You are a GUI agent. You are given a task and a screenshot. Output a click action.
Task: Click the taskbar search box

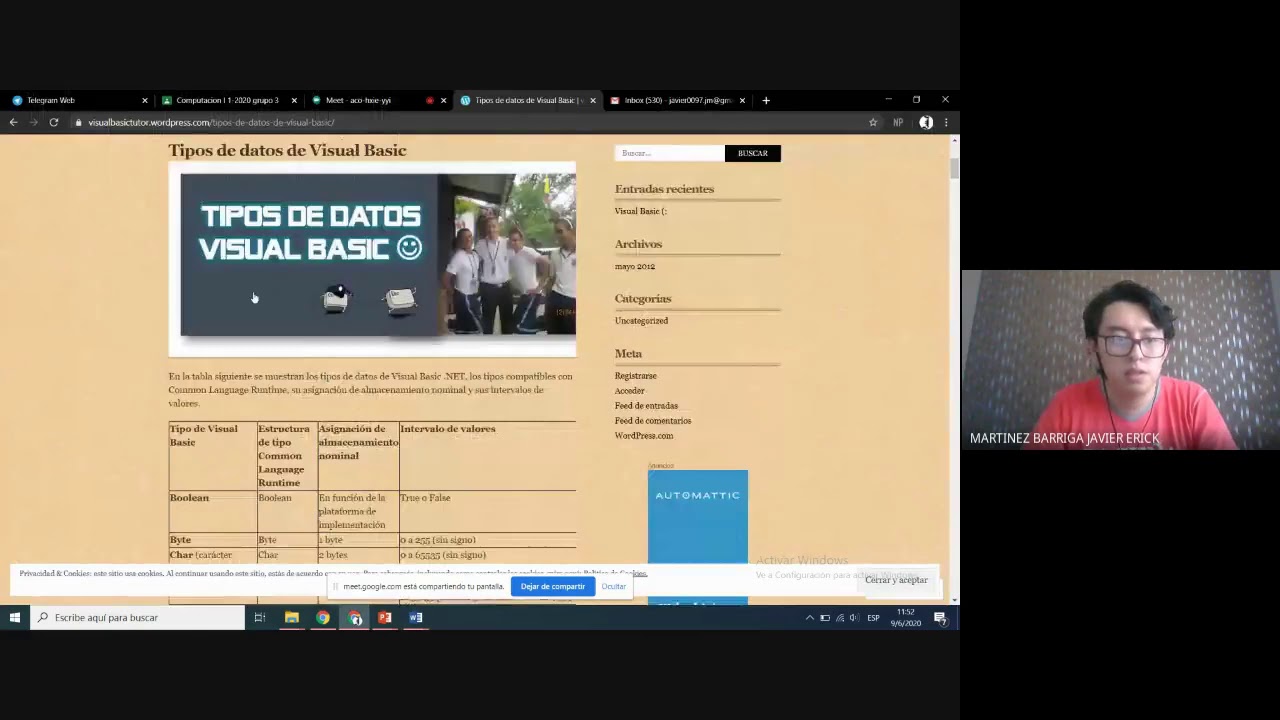pos(137,617)
